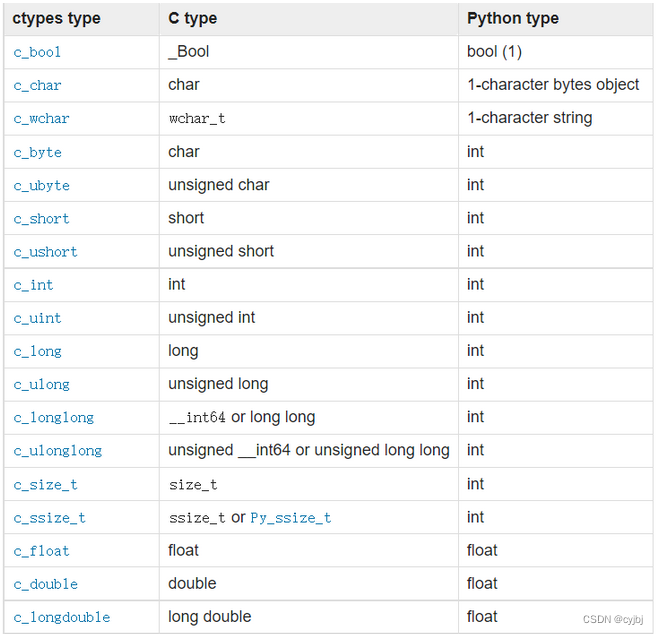
Task: Select 'int' Python type in c_byte row
Action: [556, 152]
